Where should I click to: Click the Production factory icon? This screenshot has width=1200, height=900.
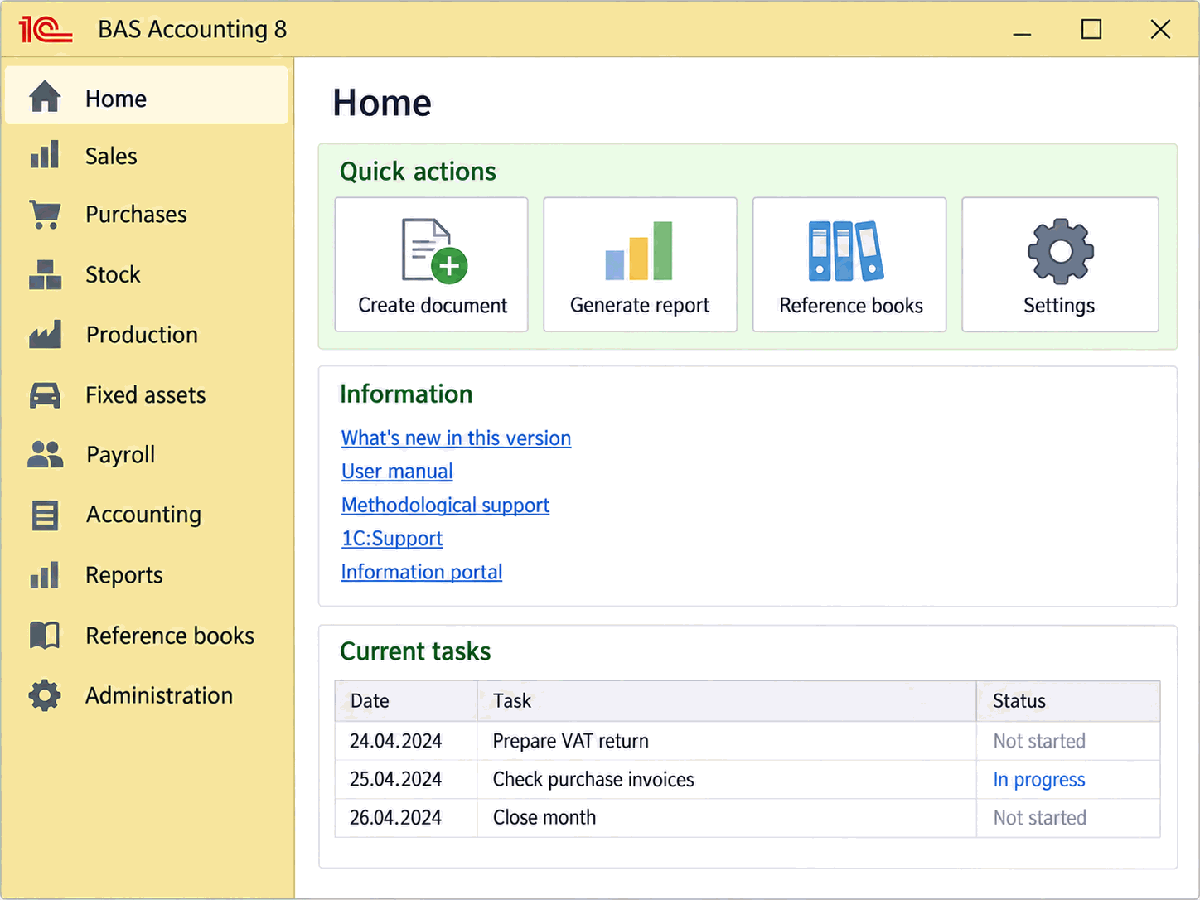pyautogui.click(x=45, y=335)
